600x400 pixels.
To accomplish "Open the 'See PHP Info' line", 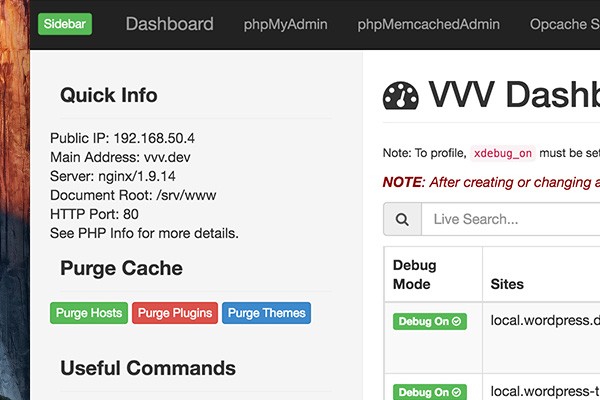I will coord(144,233).
